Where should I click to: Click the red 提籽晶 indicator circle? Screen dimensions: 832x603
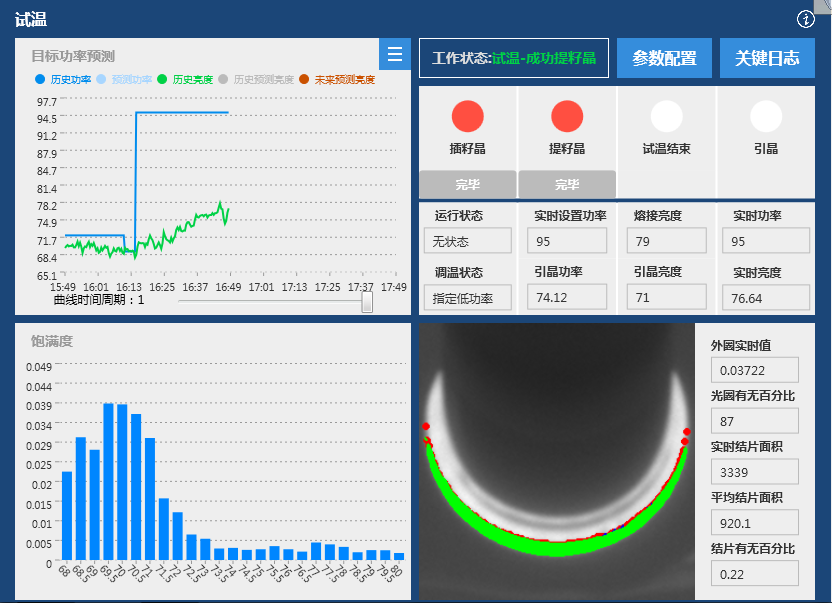click(x=567, y=117)
